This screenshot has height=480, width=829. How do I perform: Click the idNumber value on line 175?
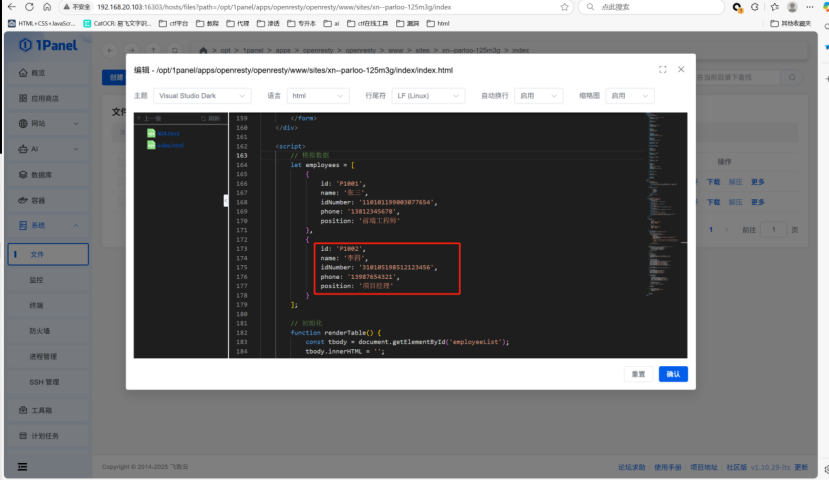click(398, 267)
